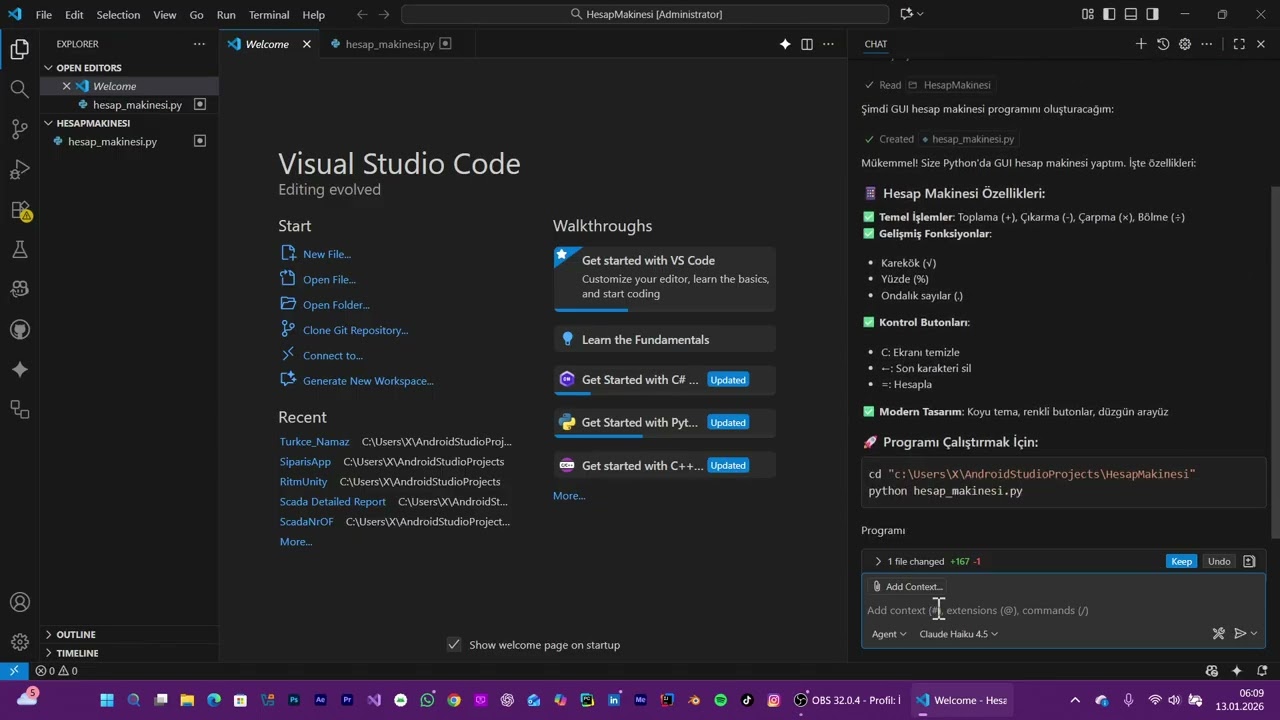The height and width of the screenshot is (720, 1280).
Task: Open the Agent mode dropdown
Action: click(889, 634)
